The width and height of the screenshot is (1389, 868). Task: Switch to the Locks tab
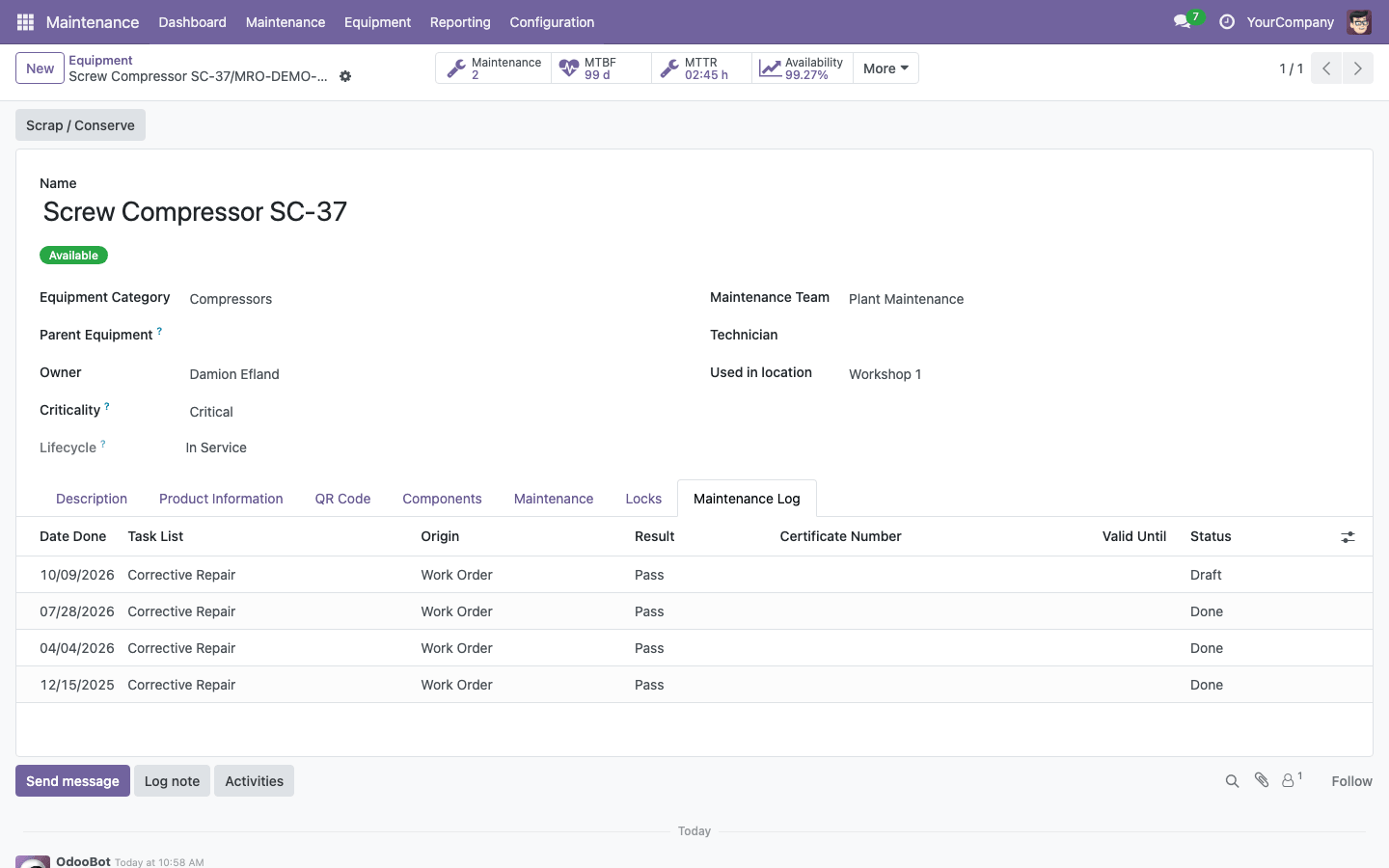tap(643, 499)
